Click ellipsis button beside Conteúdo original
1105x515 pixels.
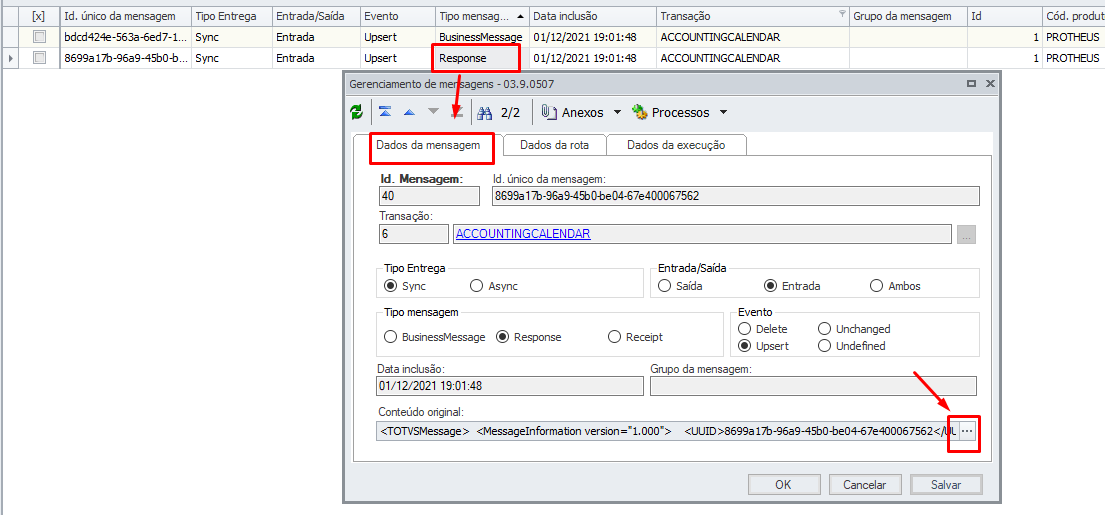point(968,430)
